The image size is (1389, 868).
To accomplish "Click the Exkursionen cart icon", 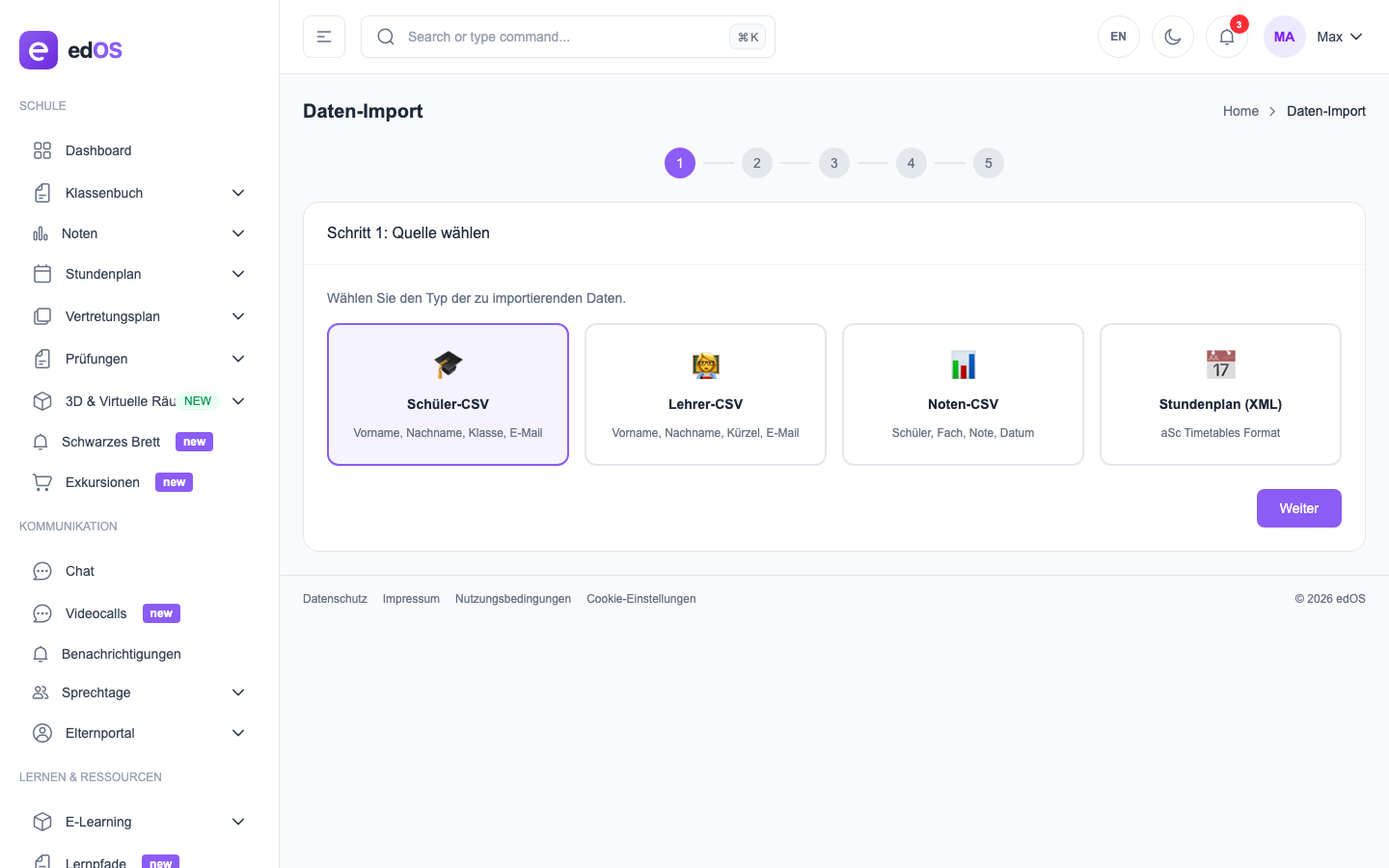I will click(x=42, y=482).
